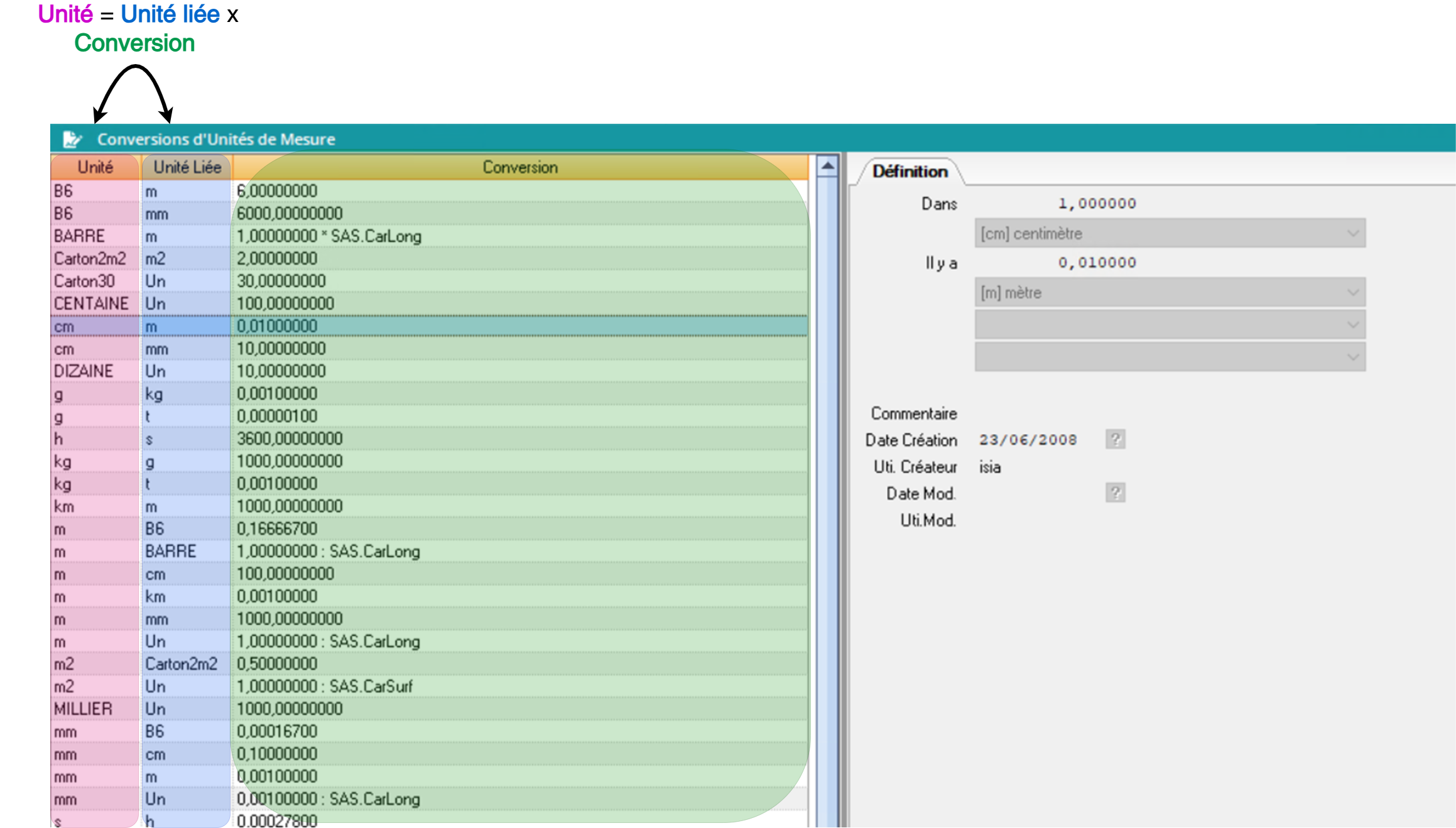
Task: Sort by the Unité Liée column header
Action: pyautogui.click(x=187, y=168)
